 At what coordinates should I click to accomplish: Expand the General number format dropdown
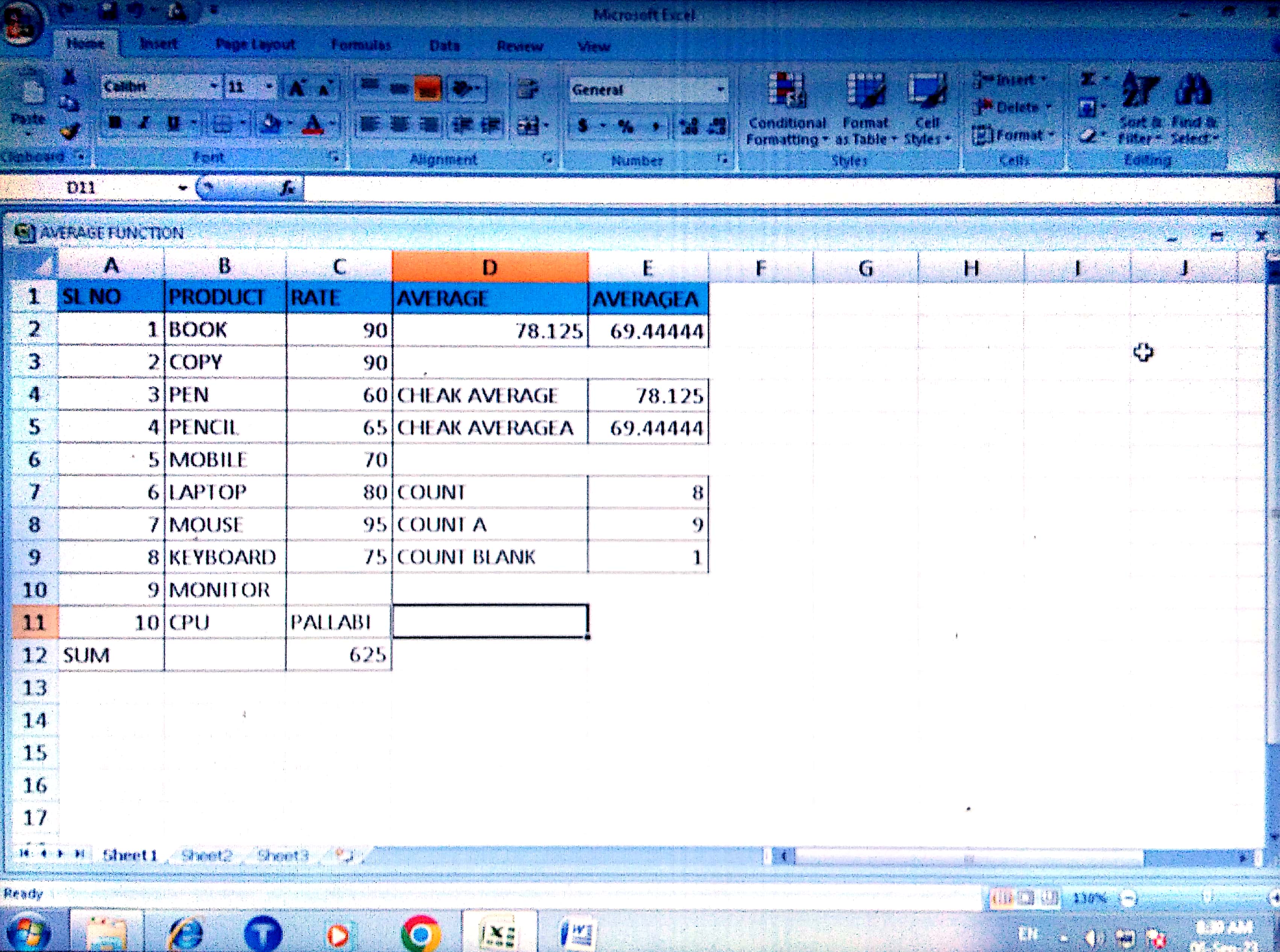tap(720, 90)
